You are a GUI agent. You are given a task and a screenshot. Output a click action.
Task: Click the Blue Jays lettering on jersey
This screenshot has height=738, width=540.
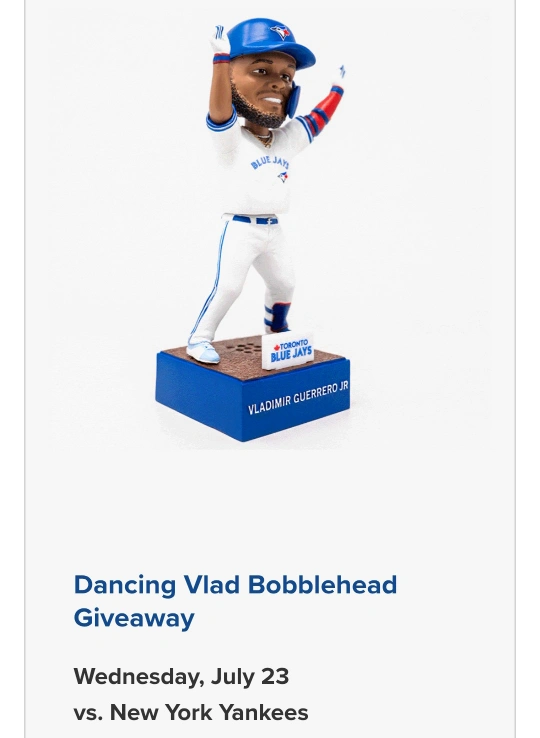[x=270, y=162]
